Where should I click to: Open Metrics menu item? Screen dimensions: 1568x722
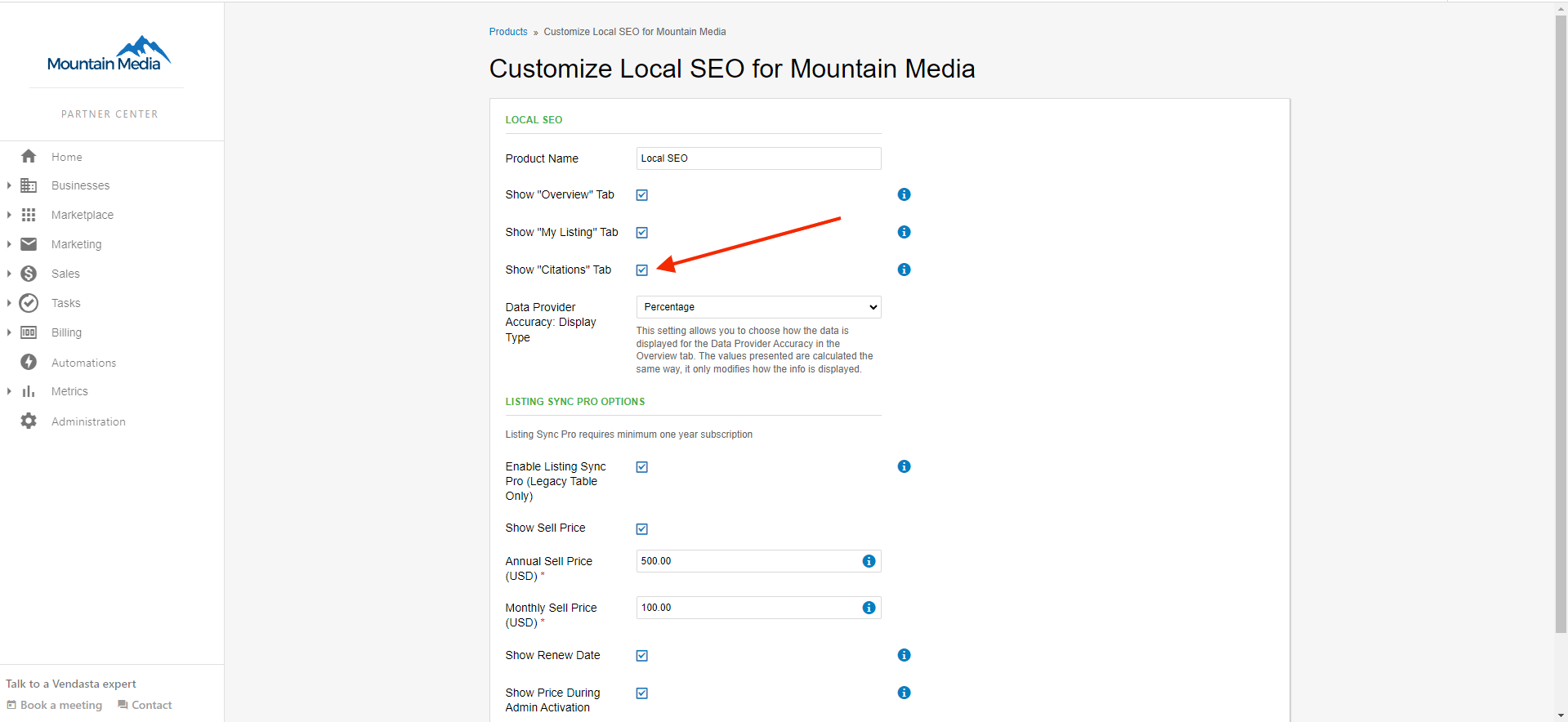69,391
